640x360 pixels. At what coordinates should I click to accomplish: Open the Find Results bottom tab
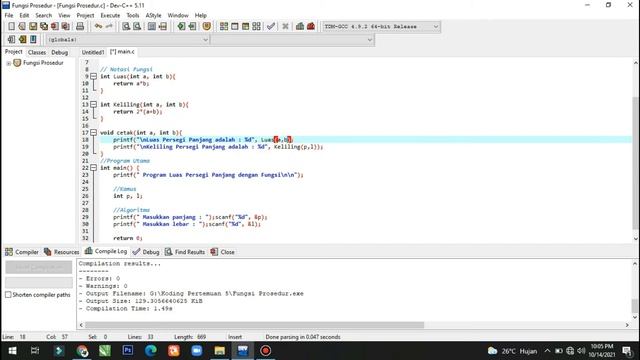click(184, 252)
